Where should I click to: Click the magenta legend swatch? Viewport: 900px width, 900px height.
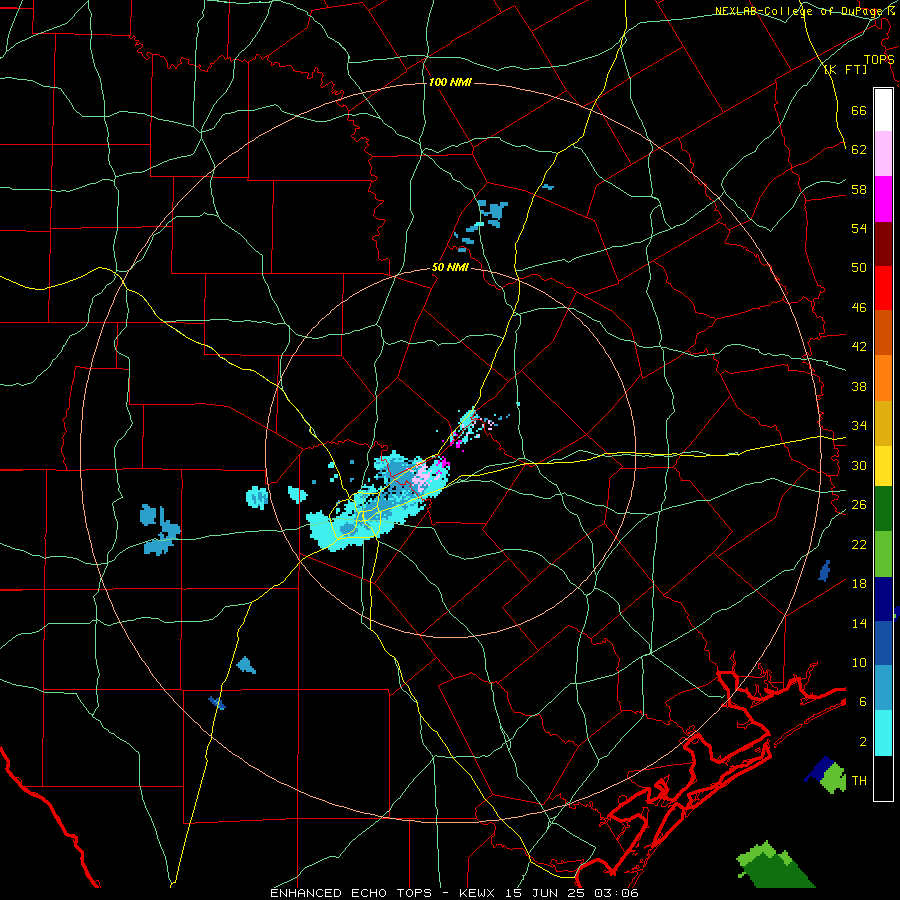[x=883, y=199]
